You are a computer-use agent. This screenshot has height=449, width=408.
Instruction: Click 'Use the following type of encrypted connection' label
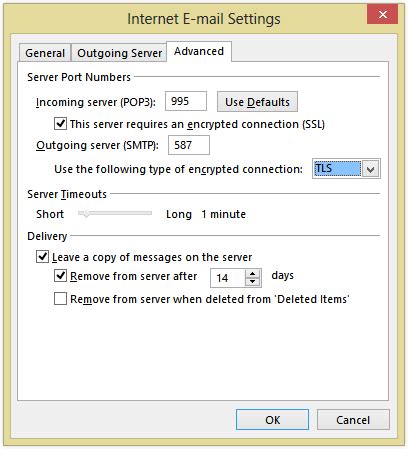click(178, 169)
